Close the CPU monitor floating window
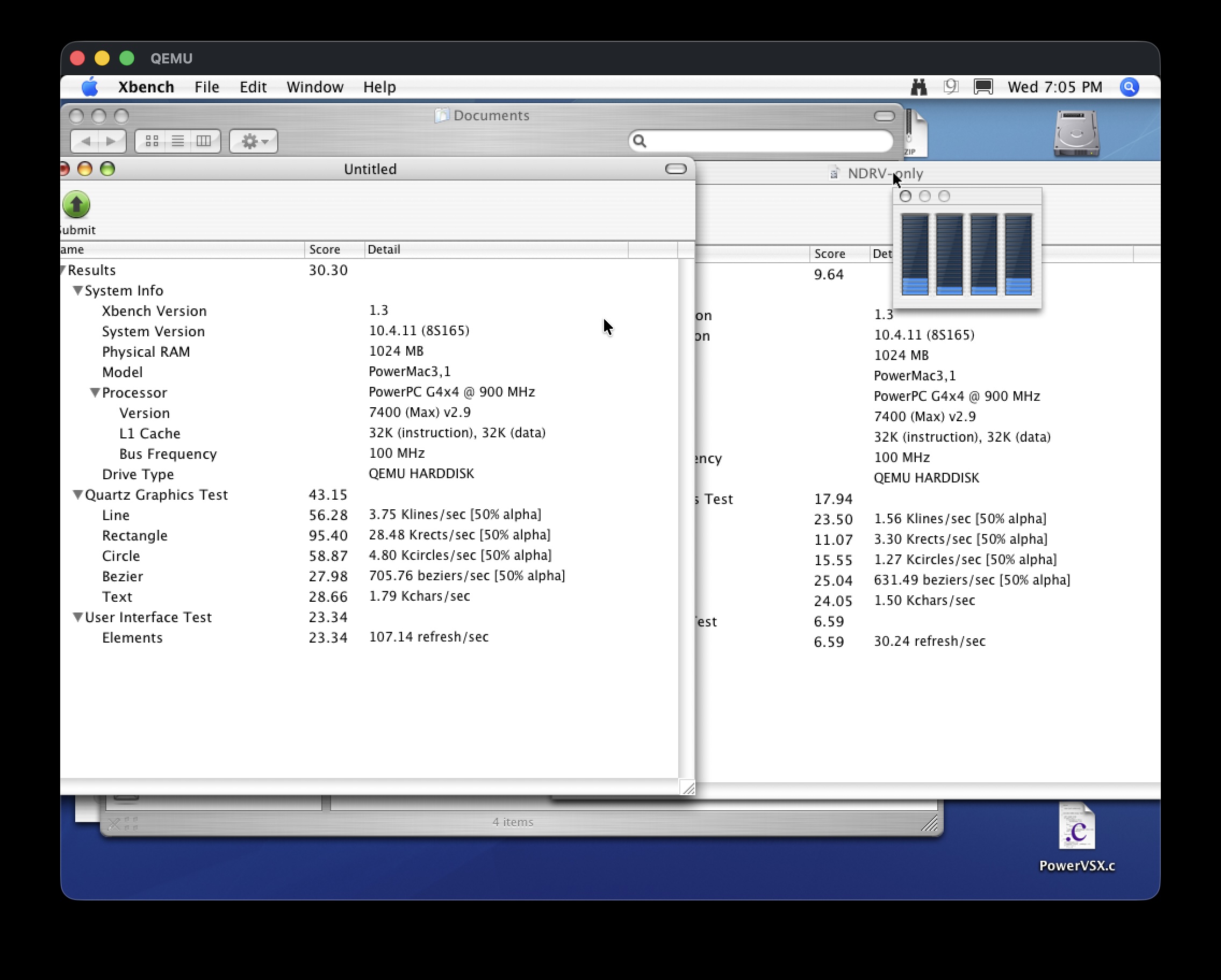This screenshot has width=1221, height=980. (x=905, y=197)
